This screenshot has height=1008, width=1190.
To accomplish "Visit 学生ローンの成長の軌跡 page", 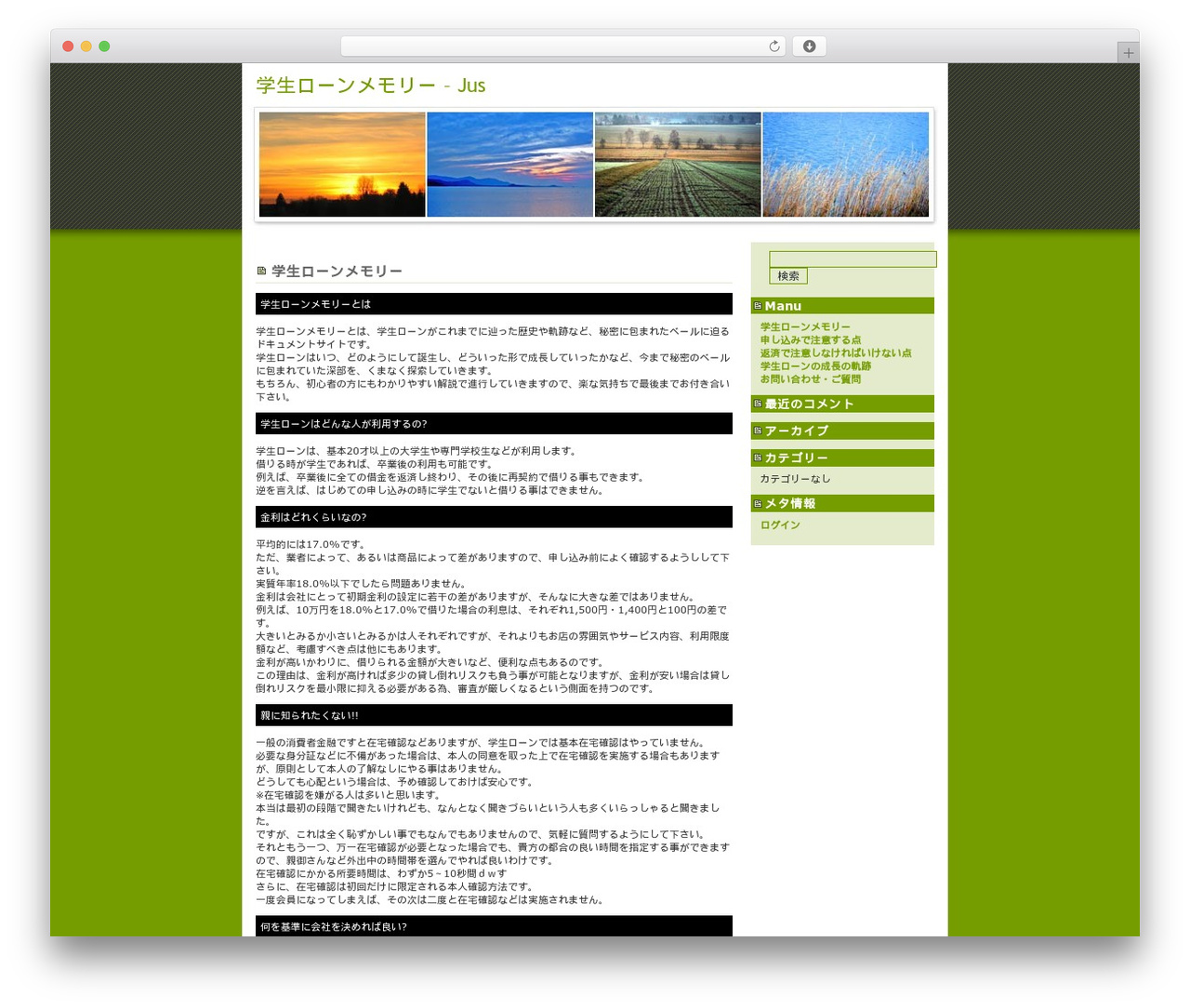I will pos(816,366).
